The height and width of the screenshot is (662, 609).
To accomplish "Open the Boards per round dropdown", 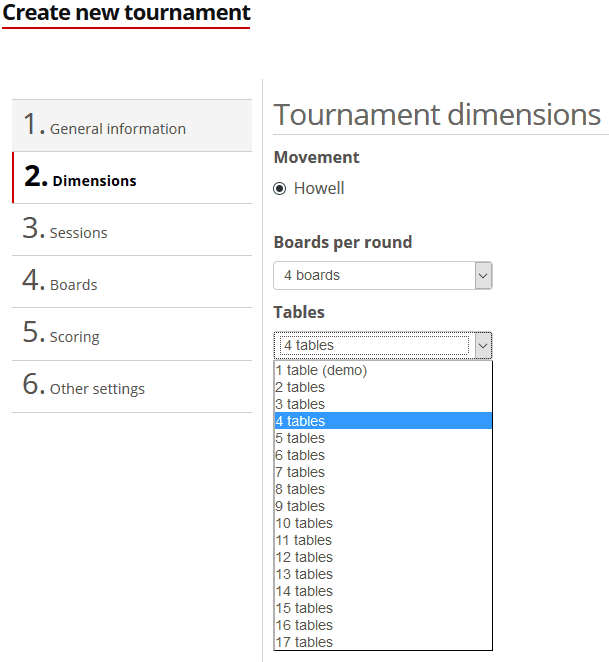I will 382,275.
